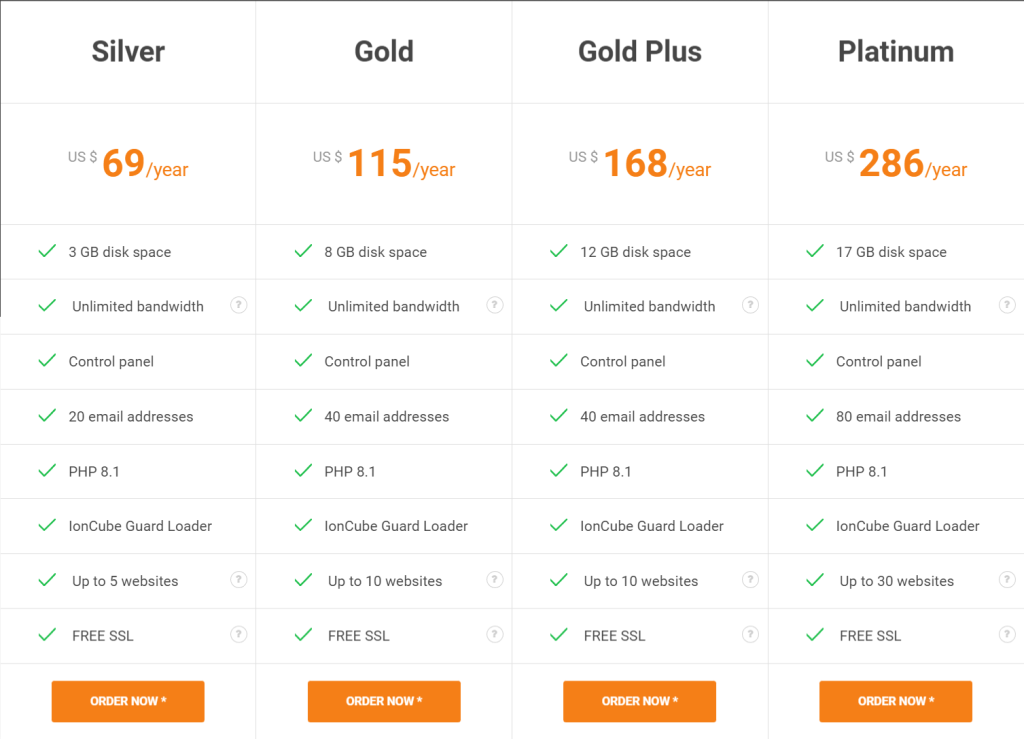The image size is (1024, 739).
Task: Click help icon for Gold Up to 10 websites
Action: point(495,580)
